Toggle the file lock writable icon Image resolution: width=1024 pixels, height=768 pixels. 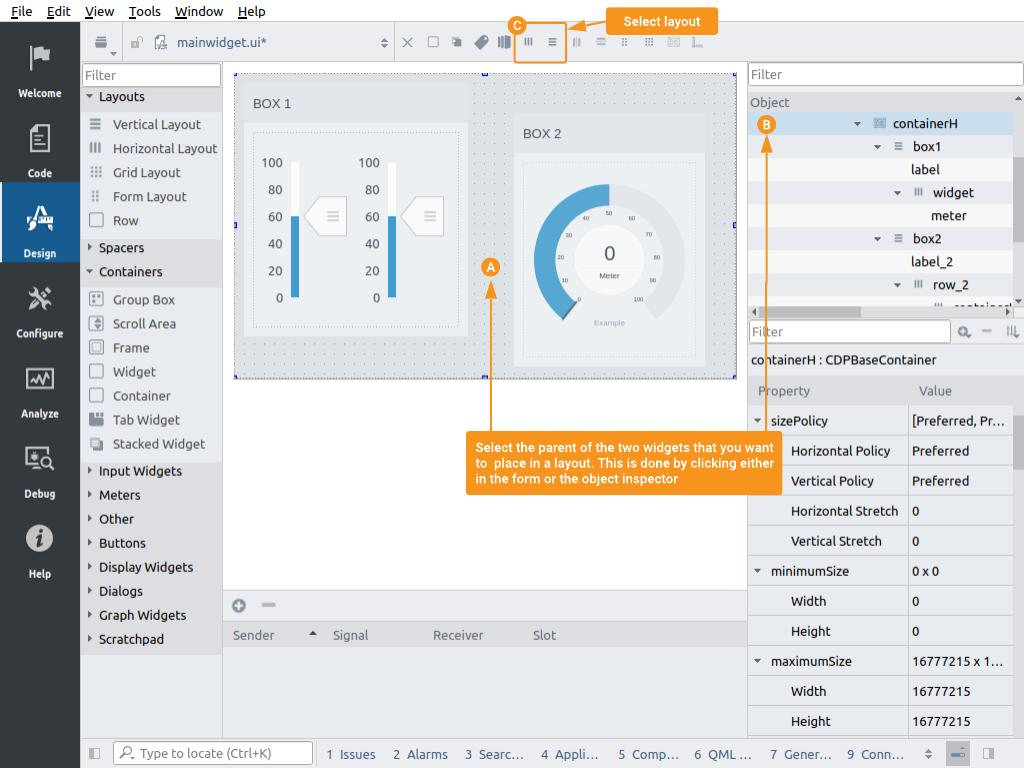click(137, 42)
